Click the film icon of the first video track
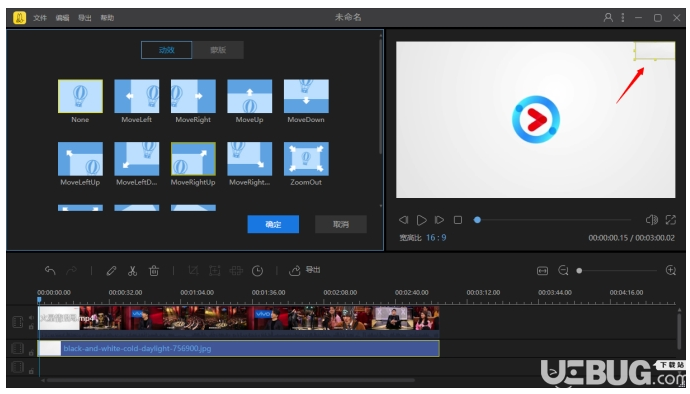This screenshot has height=394, width=690. [x=18, y=322]
